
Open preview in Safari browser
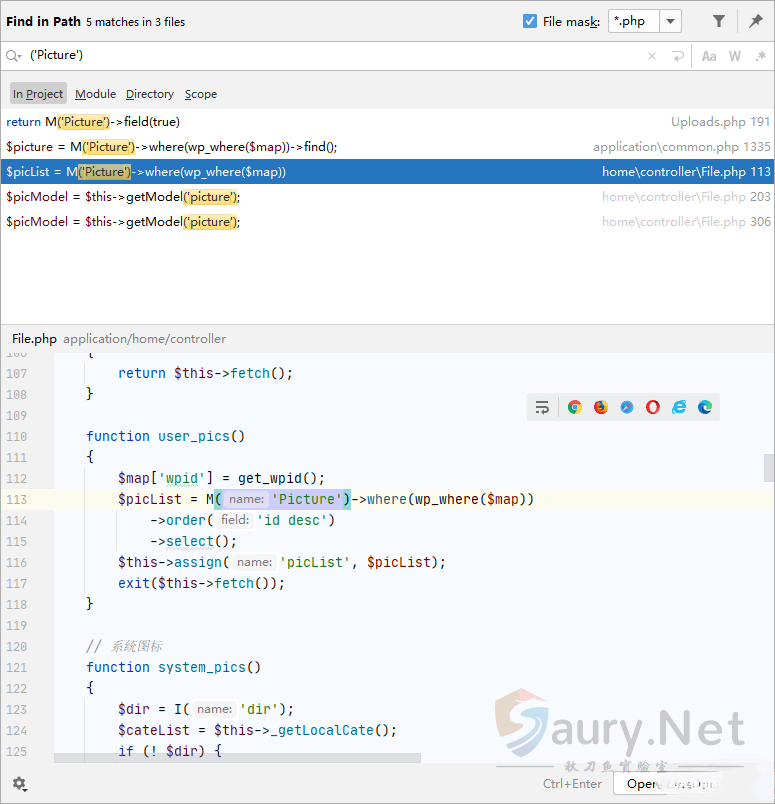(x=627, y=407)
